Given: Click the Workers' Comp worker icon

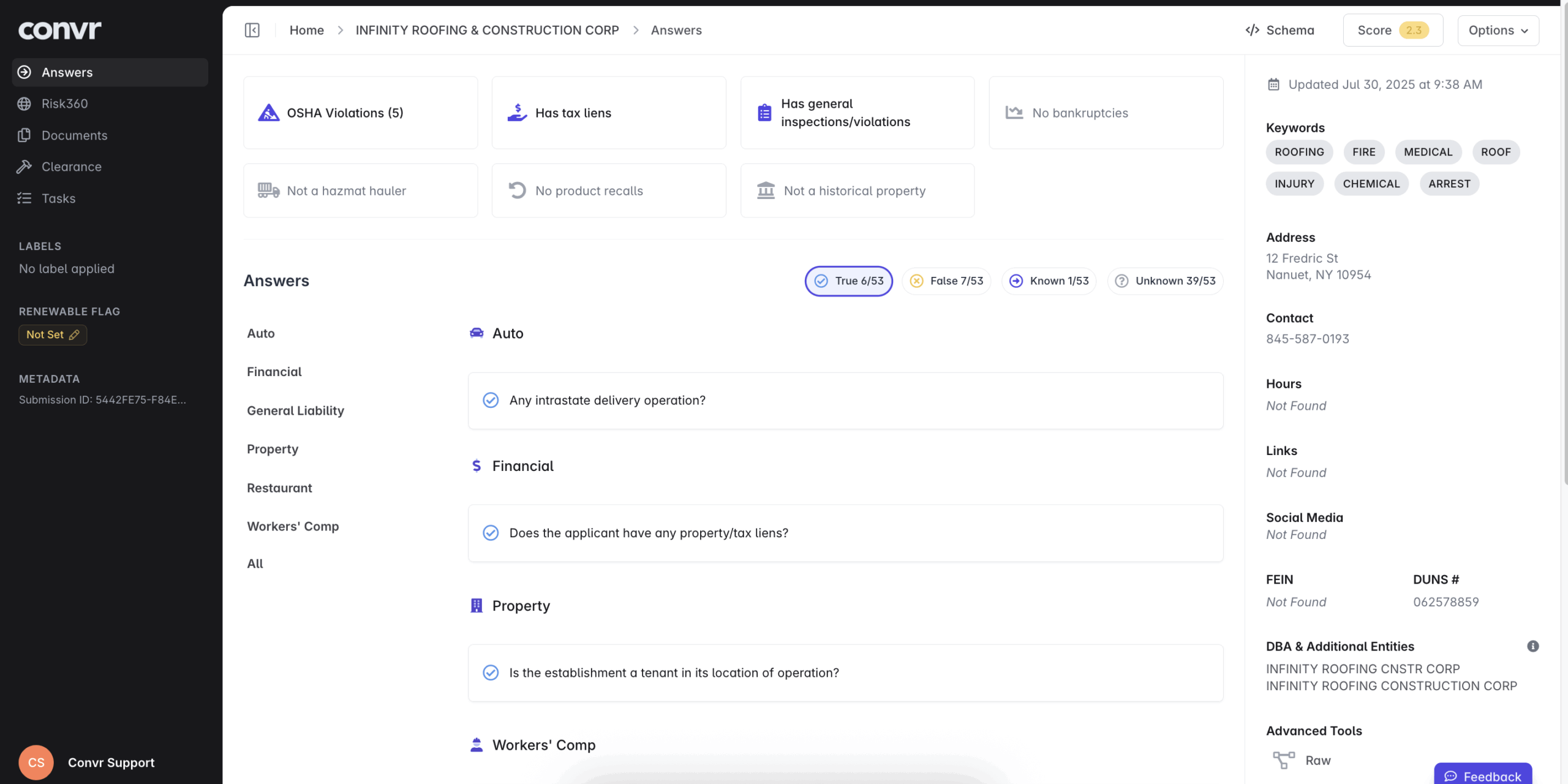Looking at the screenshot, I should [477, 745].
